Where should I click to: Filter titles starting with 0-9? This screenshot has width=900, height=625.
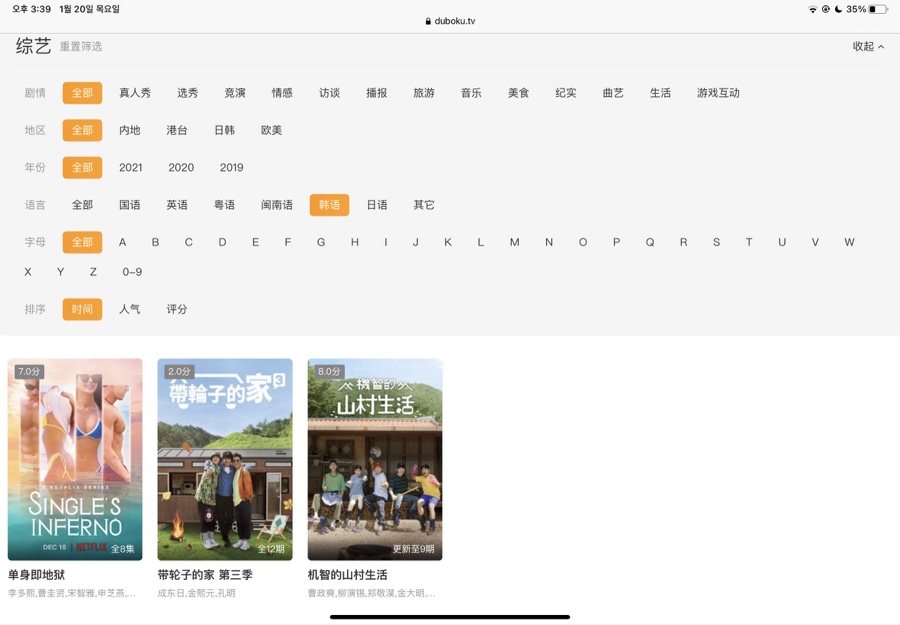coord(132,272)
